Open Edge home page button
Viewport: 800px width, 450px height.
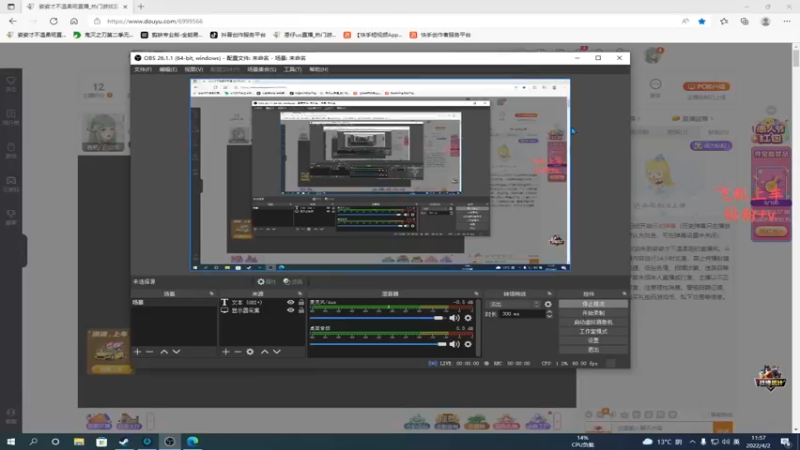pyautogui.click(x=74, y=21)
